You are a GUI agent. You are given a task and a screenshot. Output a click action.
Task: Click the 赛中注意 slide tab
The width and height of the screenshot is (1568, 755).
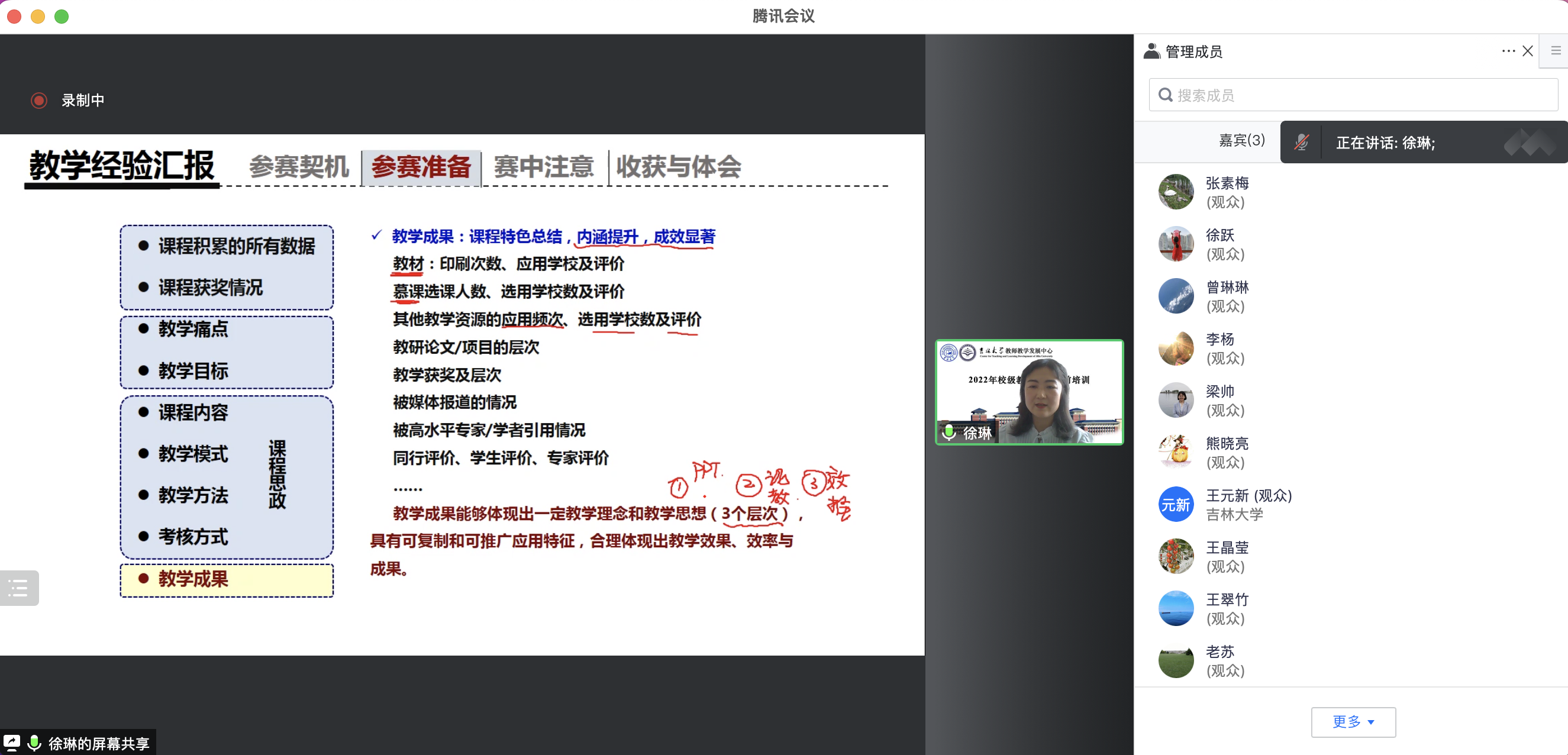tap(544, 167)
